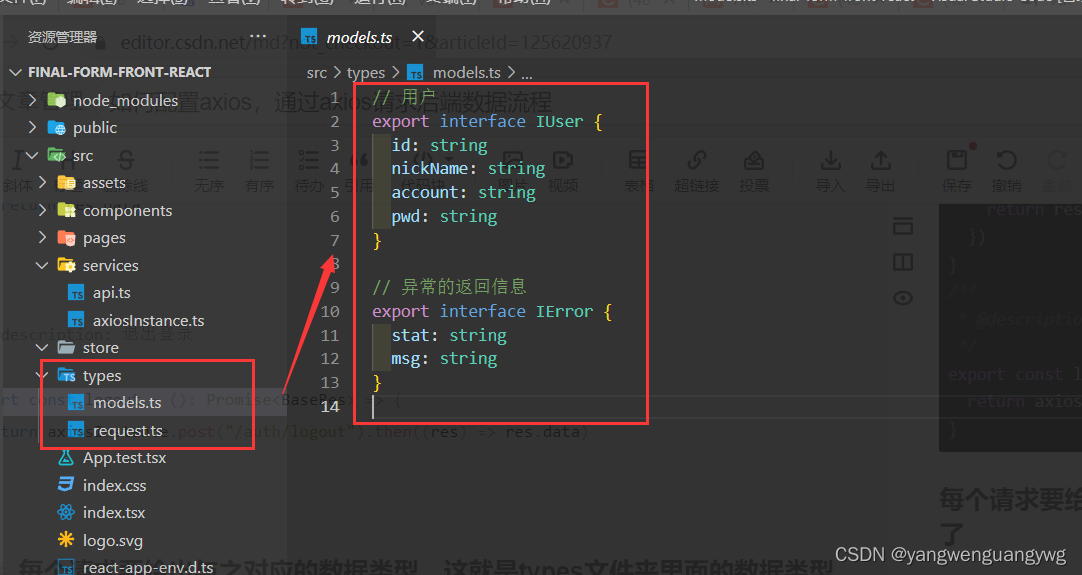
Task: Click line number 2 in gutter
Action: point(335,121)
